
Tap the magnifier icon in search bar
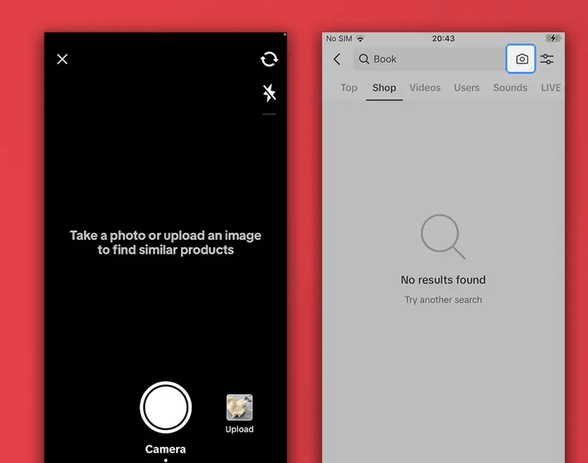(x=364, y=59)
